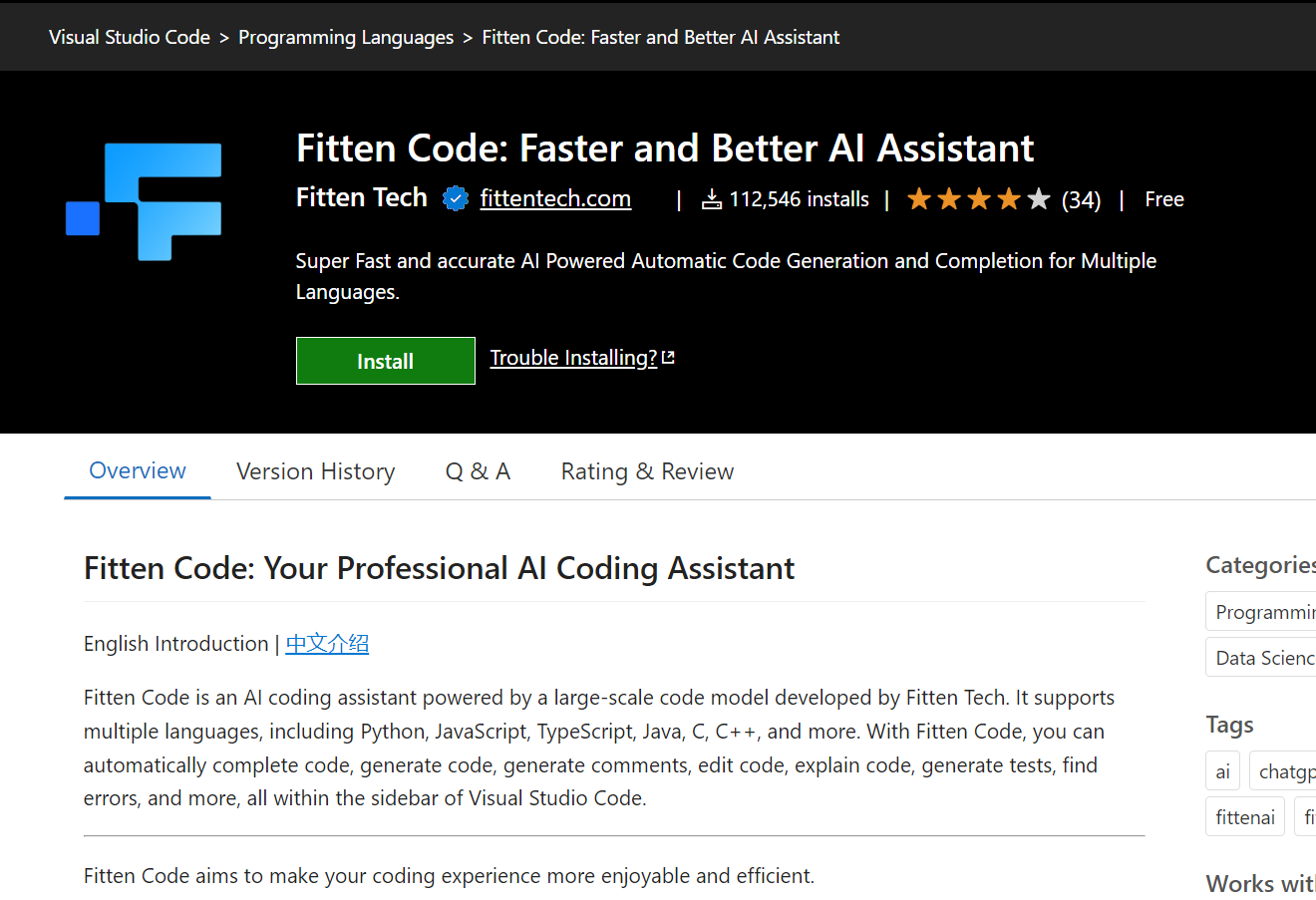Viewport: 1316px width, 900px height.
Task: Click the verified publisher badge icon
Action: point(456,199)
